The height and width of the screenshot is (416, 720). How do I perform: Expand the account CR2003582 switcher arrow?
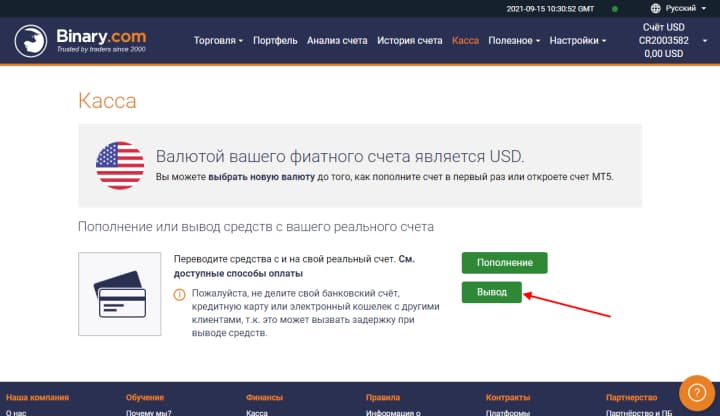pos(705,41)
